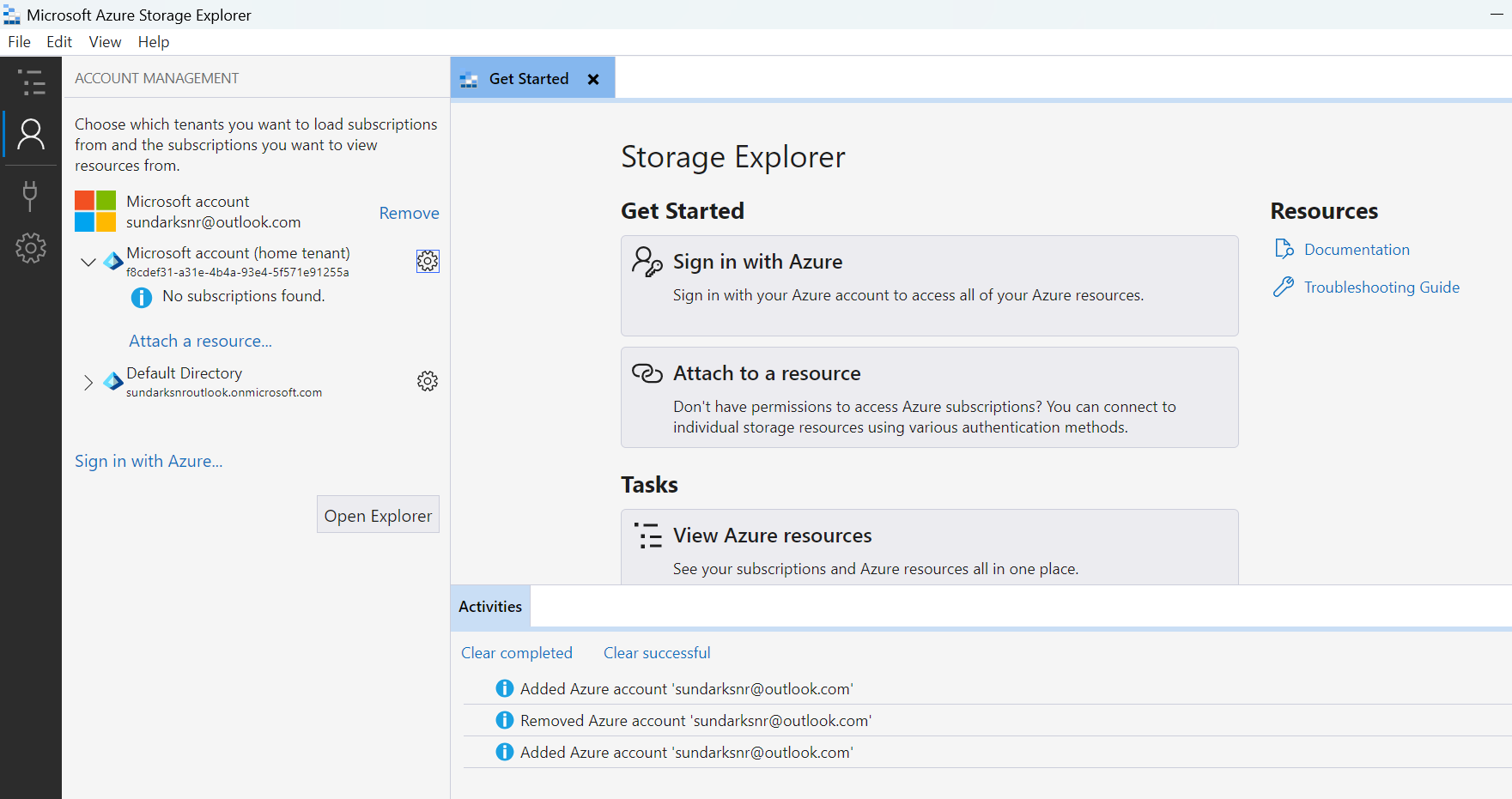Click the 'No subscriptions found.' message
This screenshot has height=799, width=1512.
244,296
